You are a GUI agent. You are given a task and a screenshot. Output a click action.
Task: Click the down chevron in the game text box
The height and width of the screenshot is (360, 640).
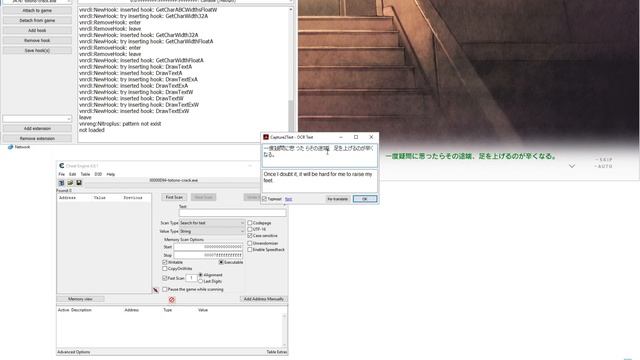click(572, 166)
